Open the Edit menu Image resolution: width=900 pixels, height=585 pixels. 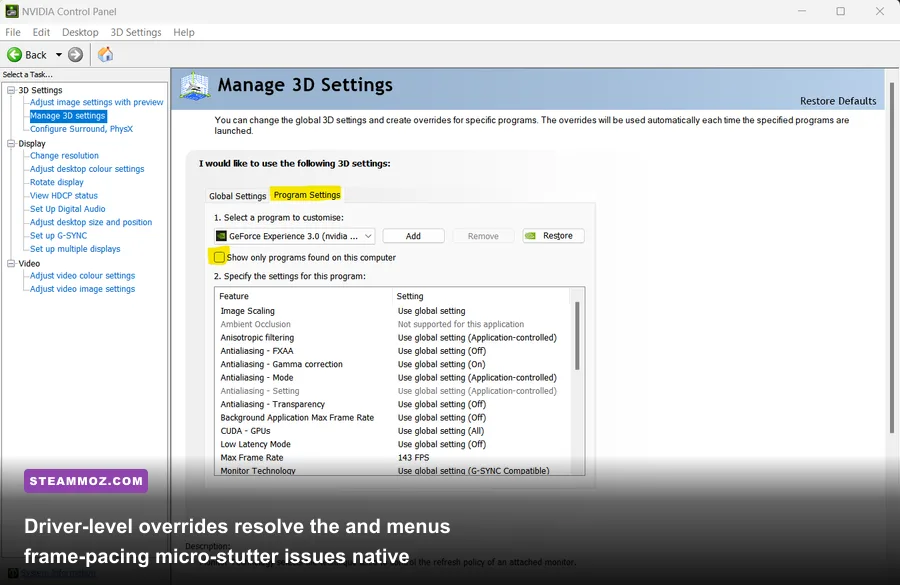(x=41, y=32)
